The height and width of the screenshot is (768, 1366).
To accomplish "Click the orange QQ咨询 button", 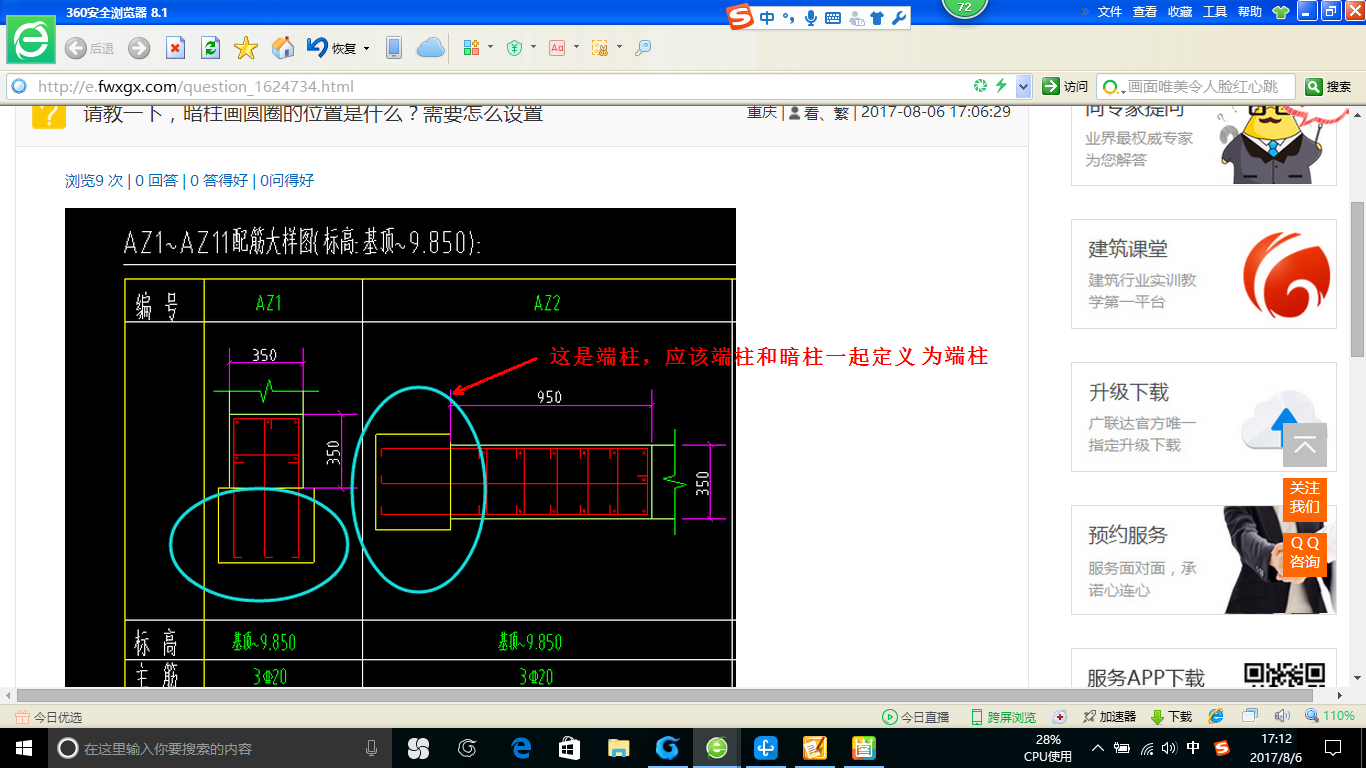I will 1305,552.
